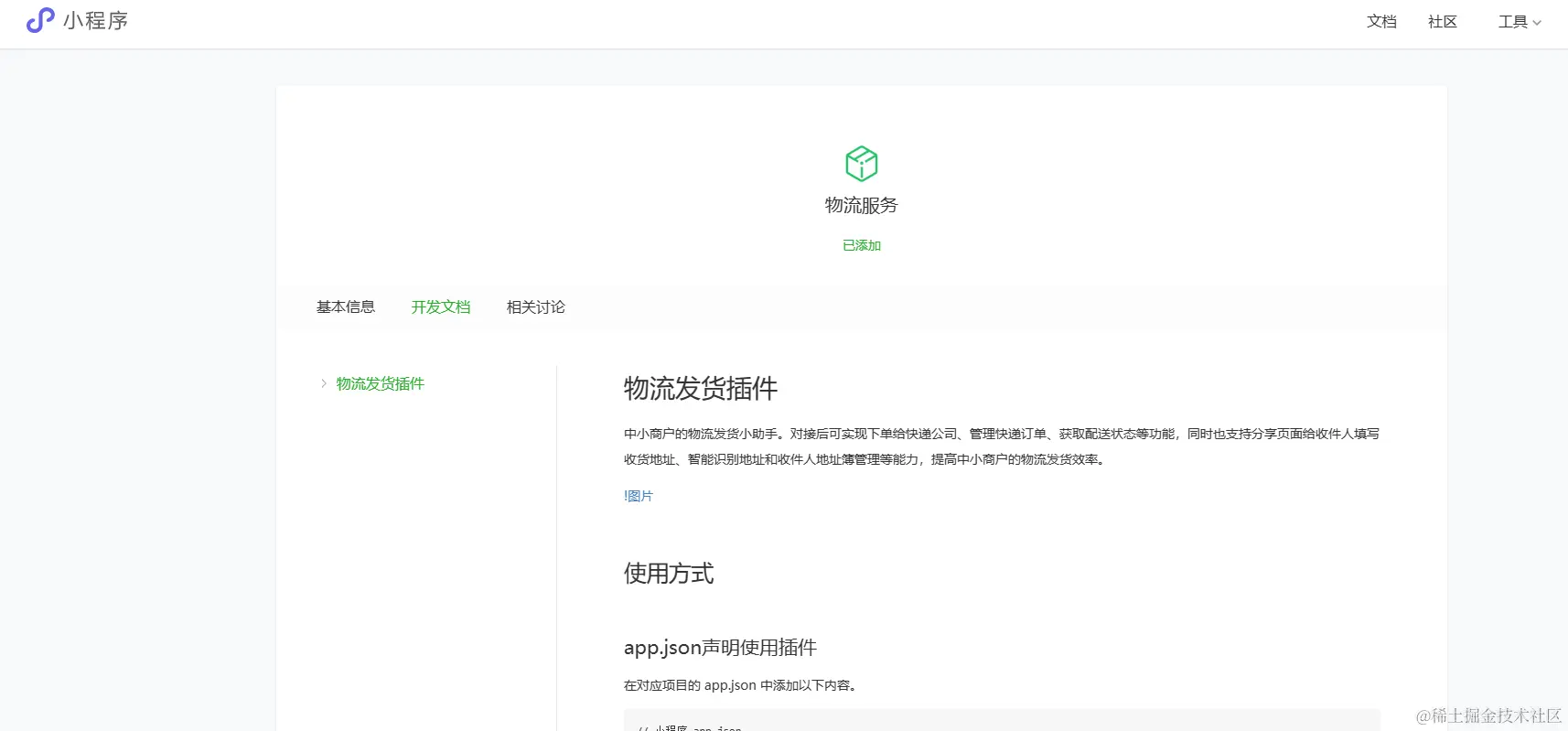1568x731 pixels.
Task: Select the 开发文档 tab
Action: 441,307
